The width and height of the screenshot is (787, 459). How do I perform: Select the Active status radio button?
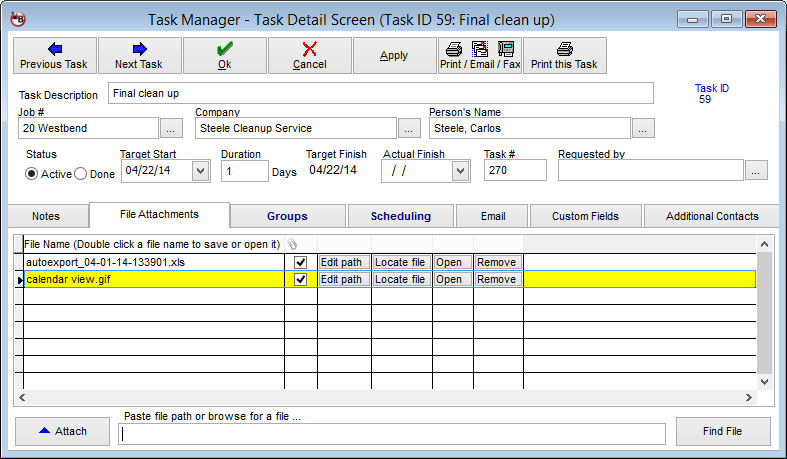[32, 173]
